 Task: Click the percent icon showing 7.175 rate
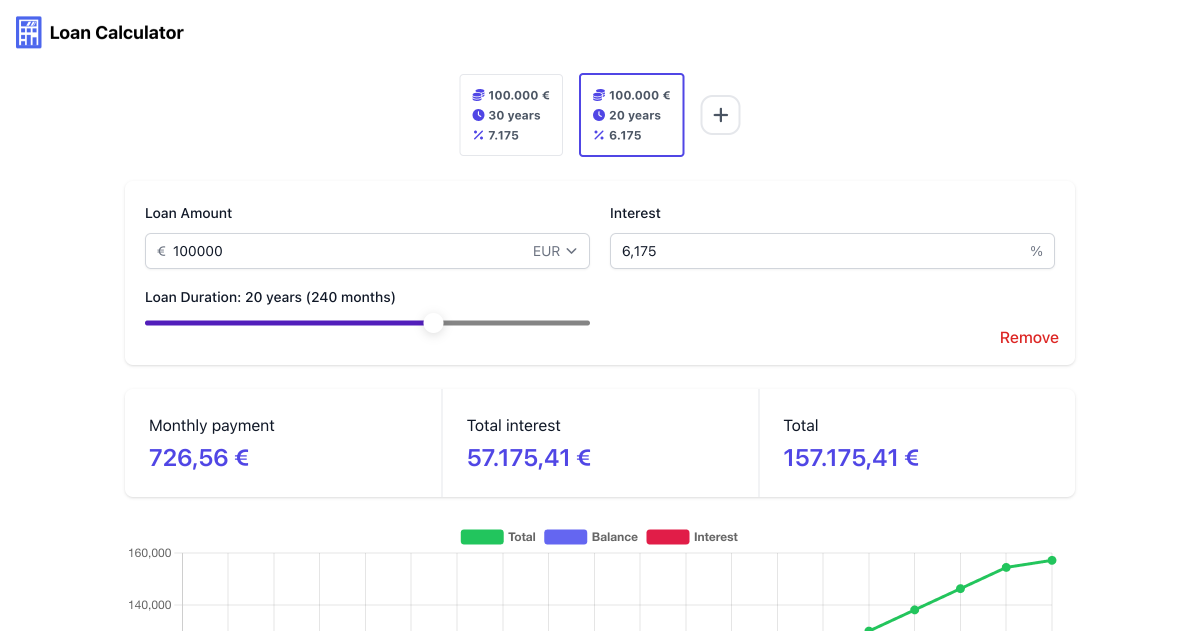coord(479,135)
